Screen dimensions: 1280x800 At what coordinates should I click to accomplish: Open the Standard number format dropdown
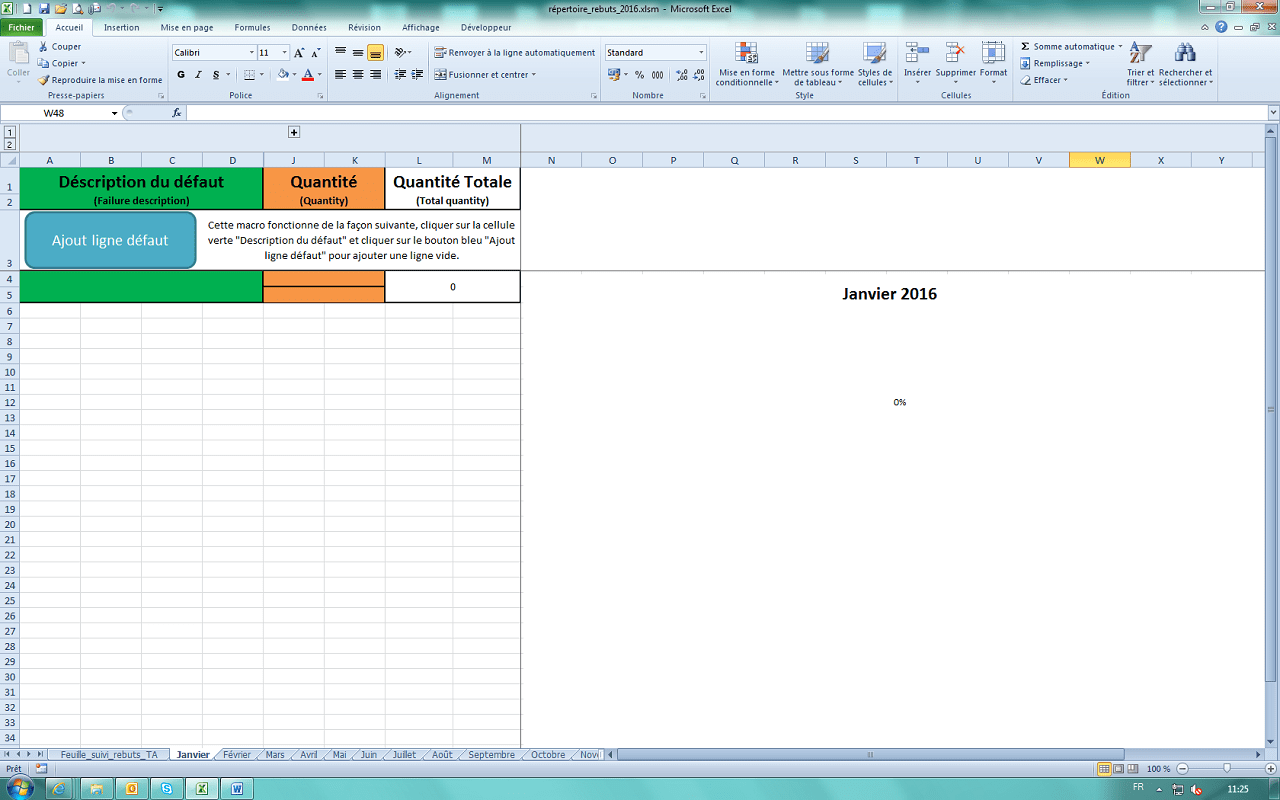(x=701, y=53)
